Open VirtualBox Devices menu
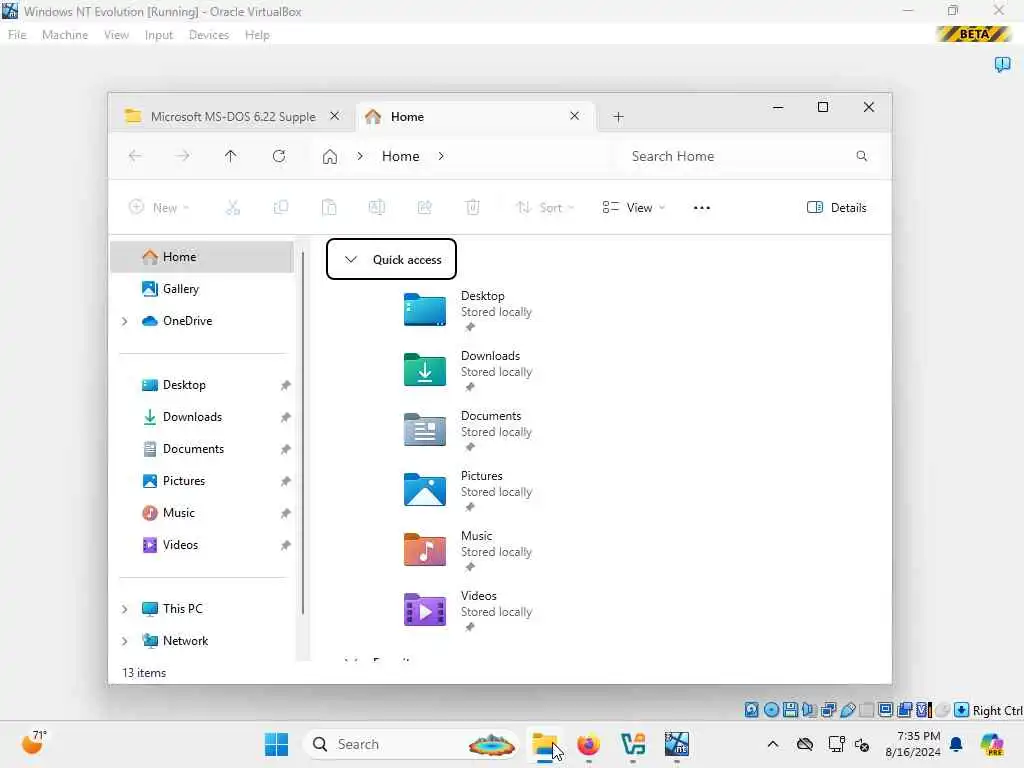1024x768 pixels. 209,35
